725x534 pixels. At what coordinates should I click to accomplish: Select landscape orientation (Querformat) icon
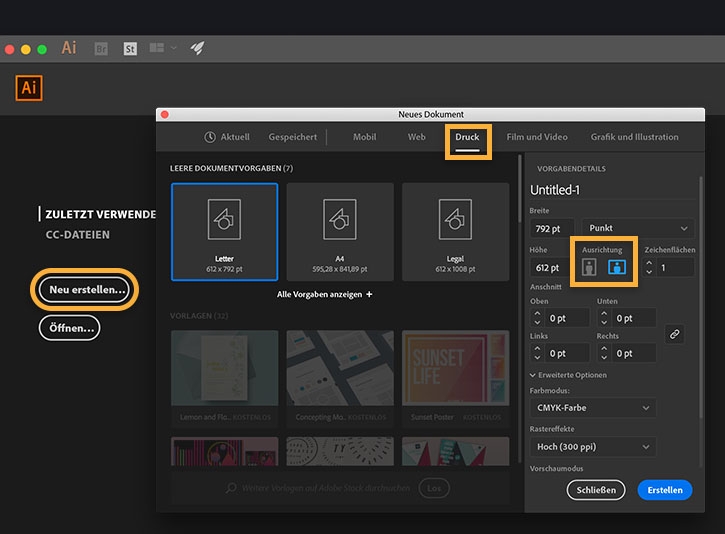617,267
